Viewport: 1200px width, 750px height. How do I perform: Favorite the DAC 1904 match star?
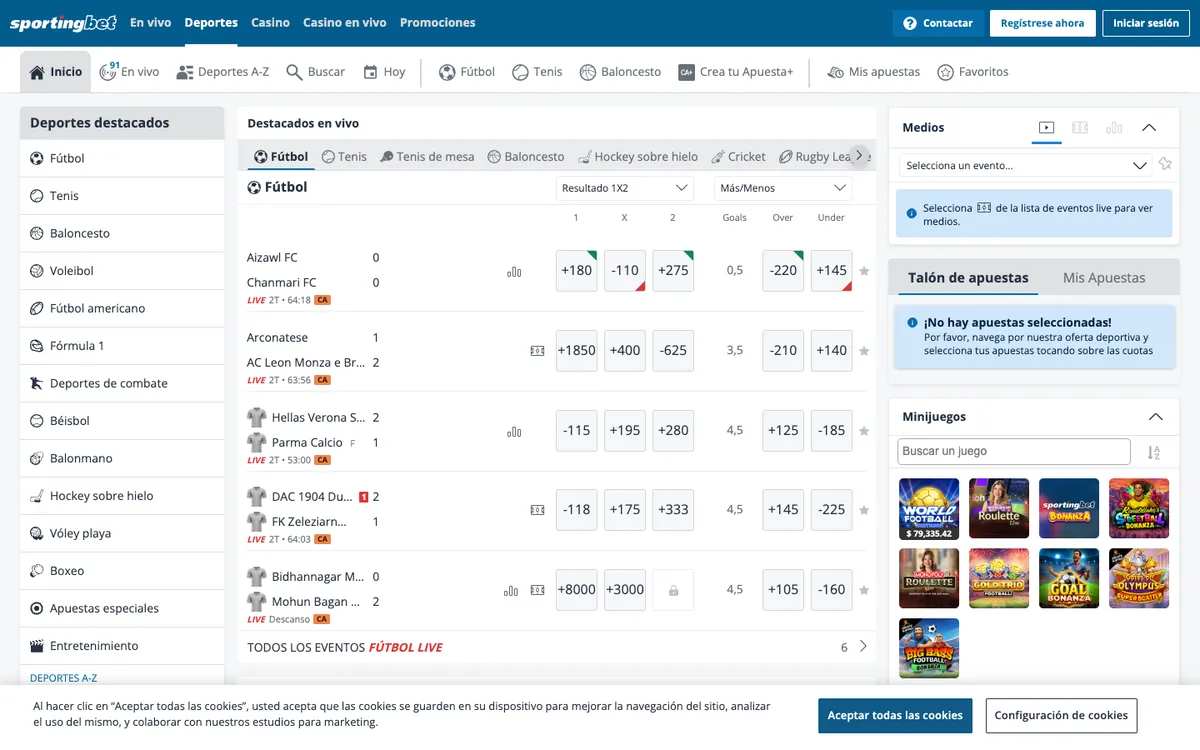click(864, 510)
